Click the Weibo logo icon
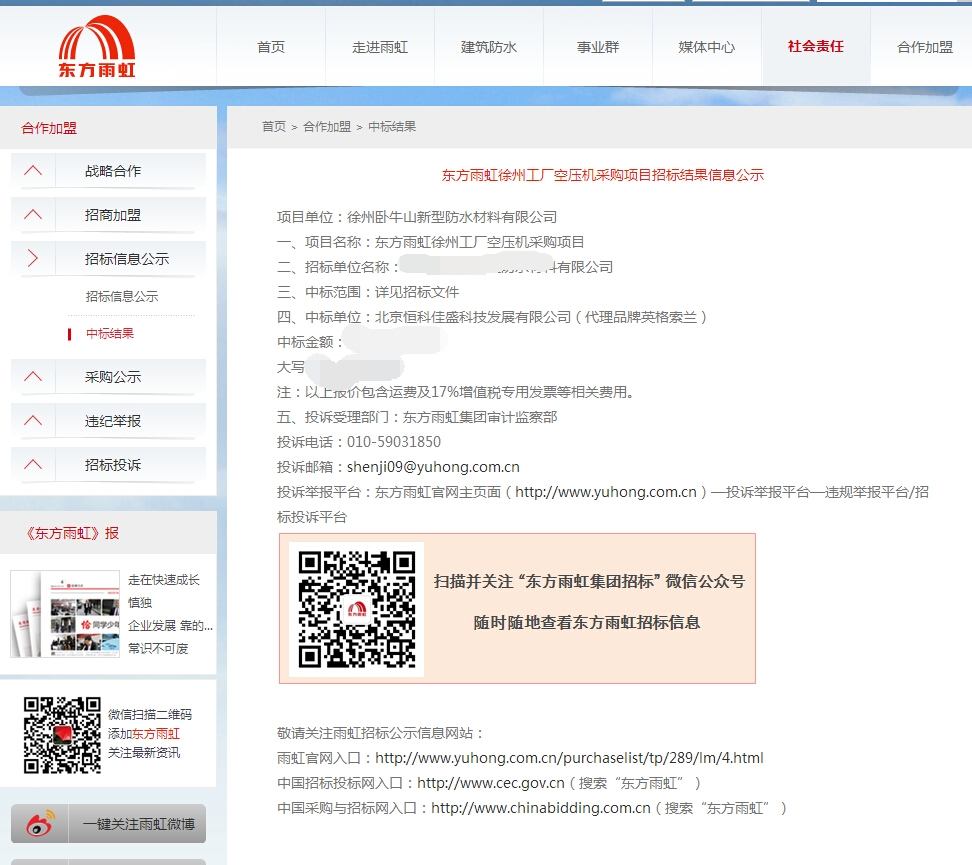Image resolution: width=972 pixels, height=865 pixels. (40, 824)
